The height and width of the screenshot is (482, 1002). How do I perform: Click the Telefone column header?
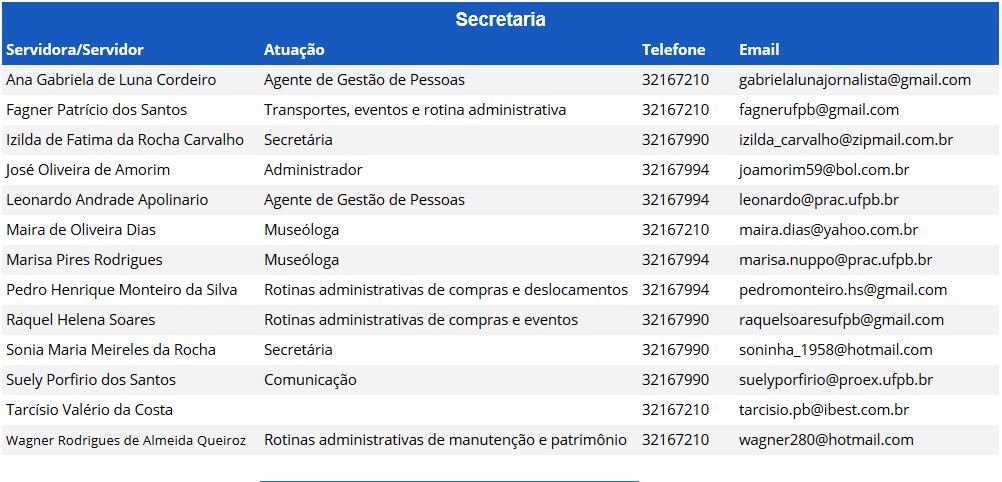(673, 50)
